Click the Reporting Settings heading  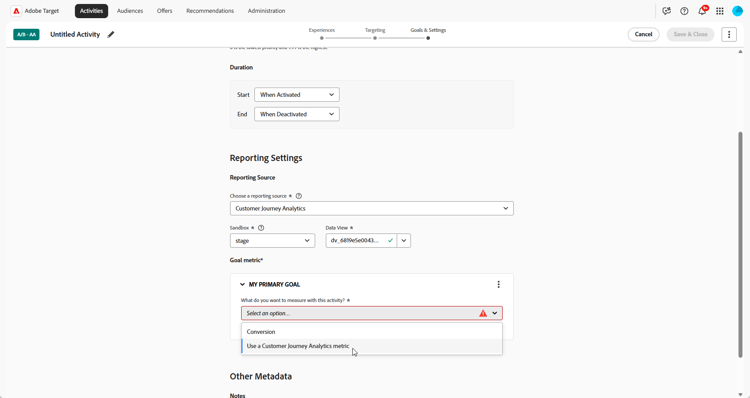[x=266, y=158]
